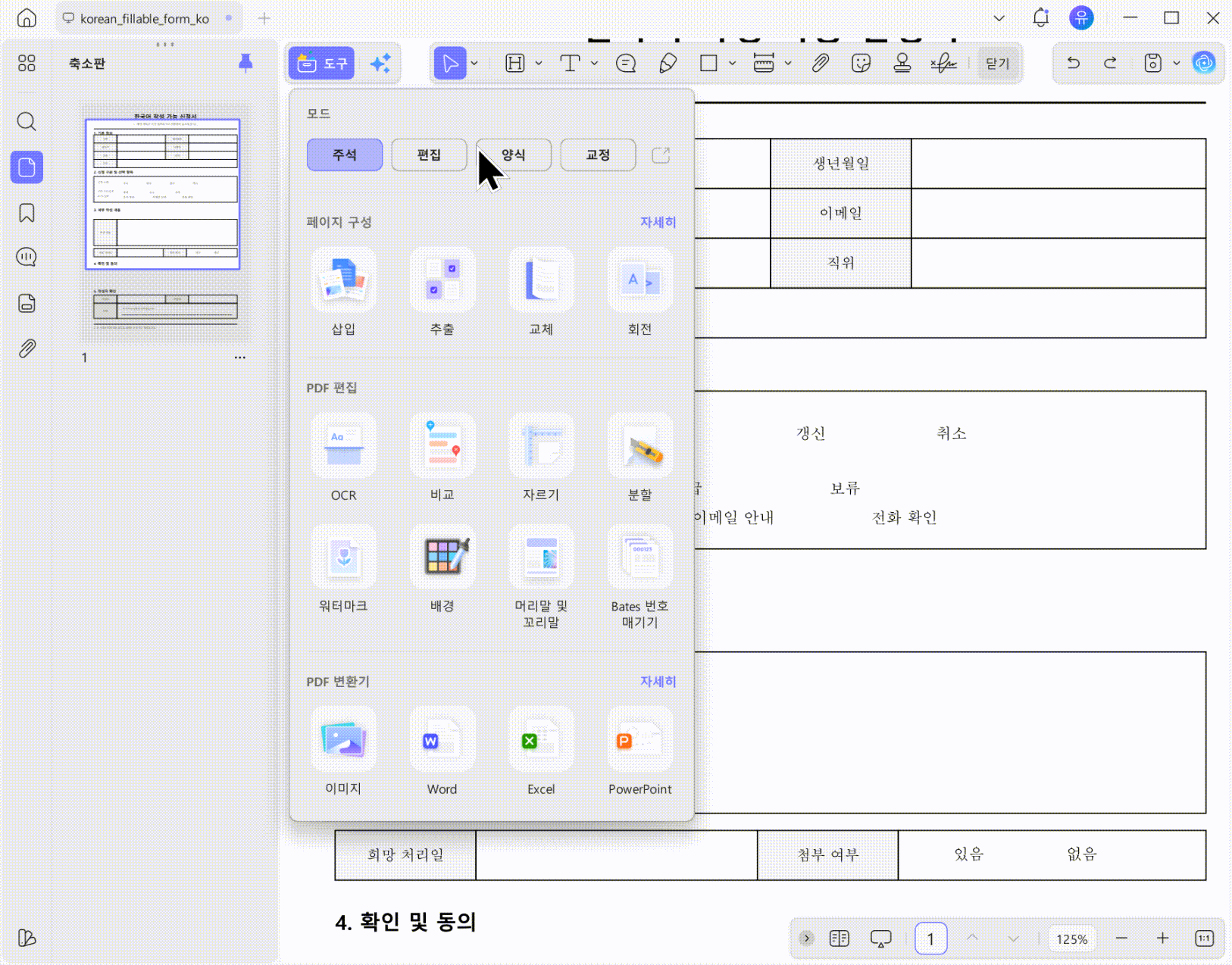The height and width of the screenshot is (965, 1232).
Task: Open Bates 번호 매기기 tool
Action: tap(640, 577)
